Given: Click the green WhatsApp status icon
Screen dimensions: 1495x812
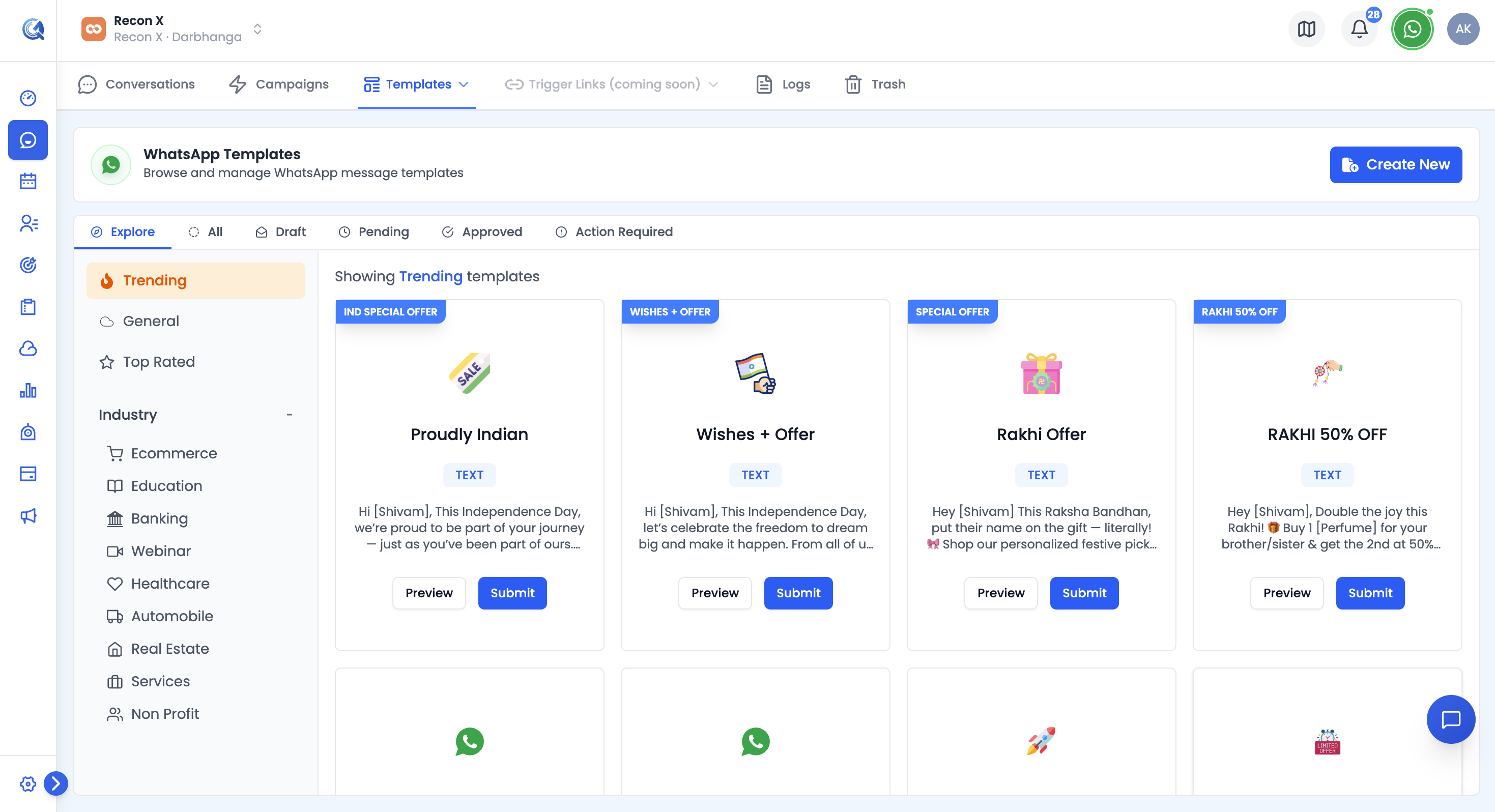Looking at the screenshot, I should (1412, 29).
